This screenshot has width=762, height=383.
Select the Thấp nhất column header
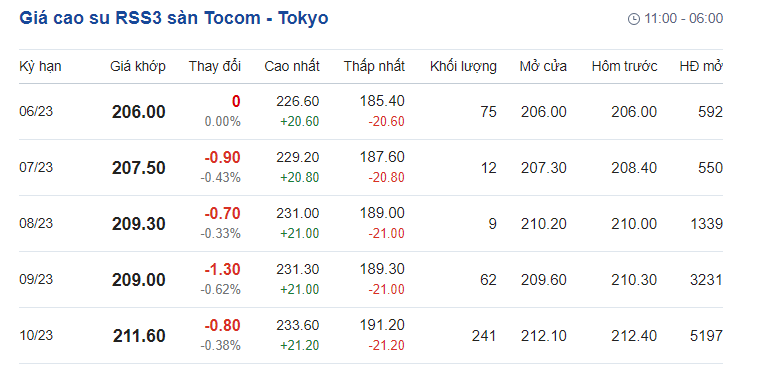tap(374, 66)
